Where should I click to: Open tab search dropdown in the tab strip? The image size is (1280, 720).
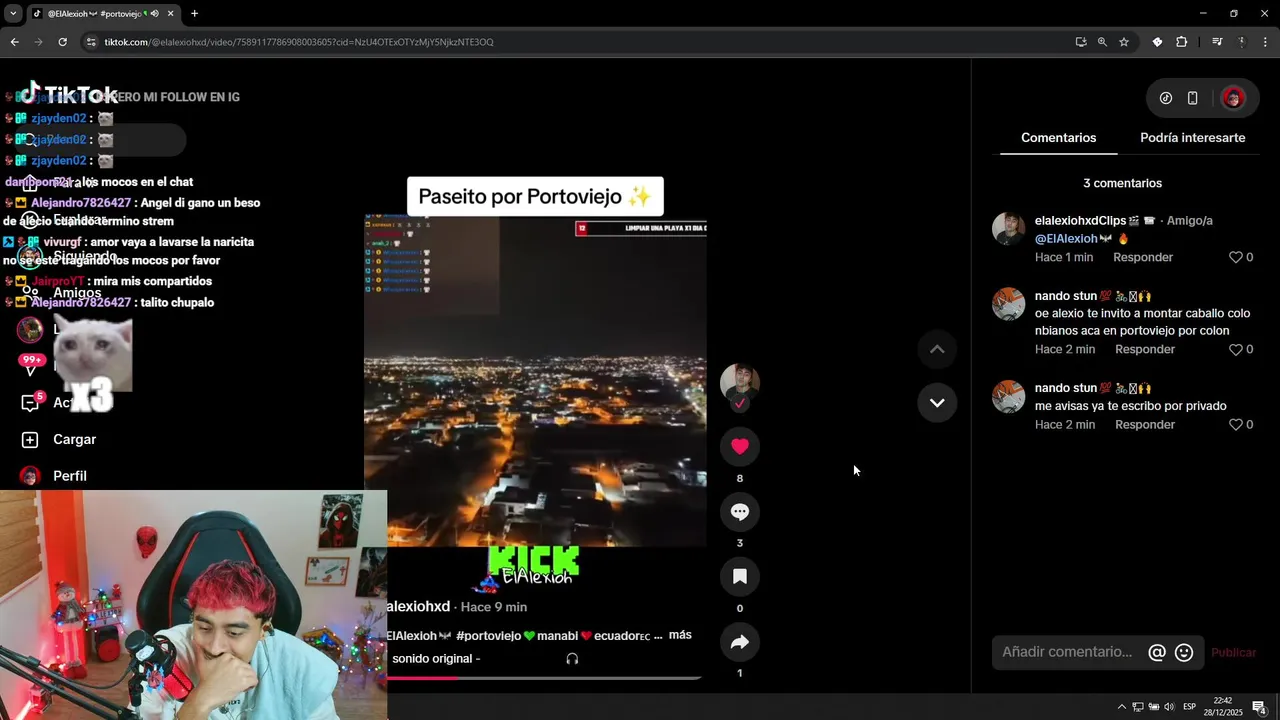13,13
